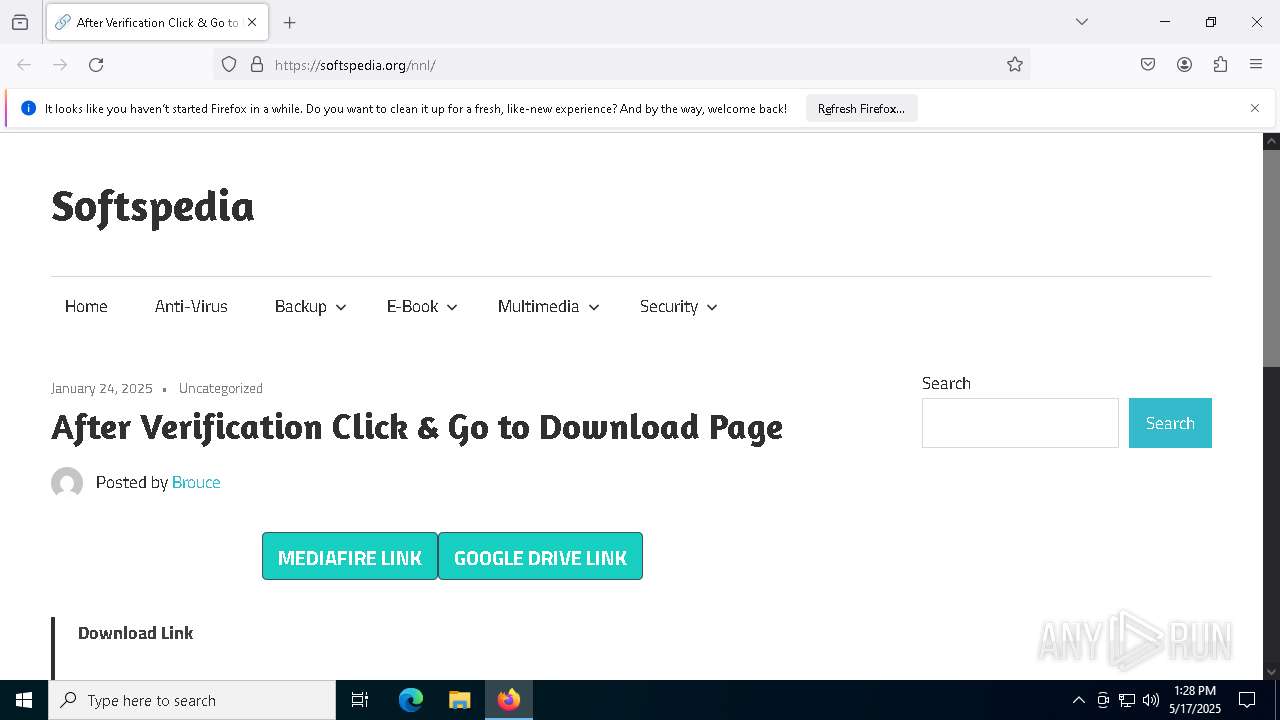Launch Microsoft Edge from taskbar
The width and height of the screenshot is (1280, 720).
(x=411, y=700)
